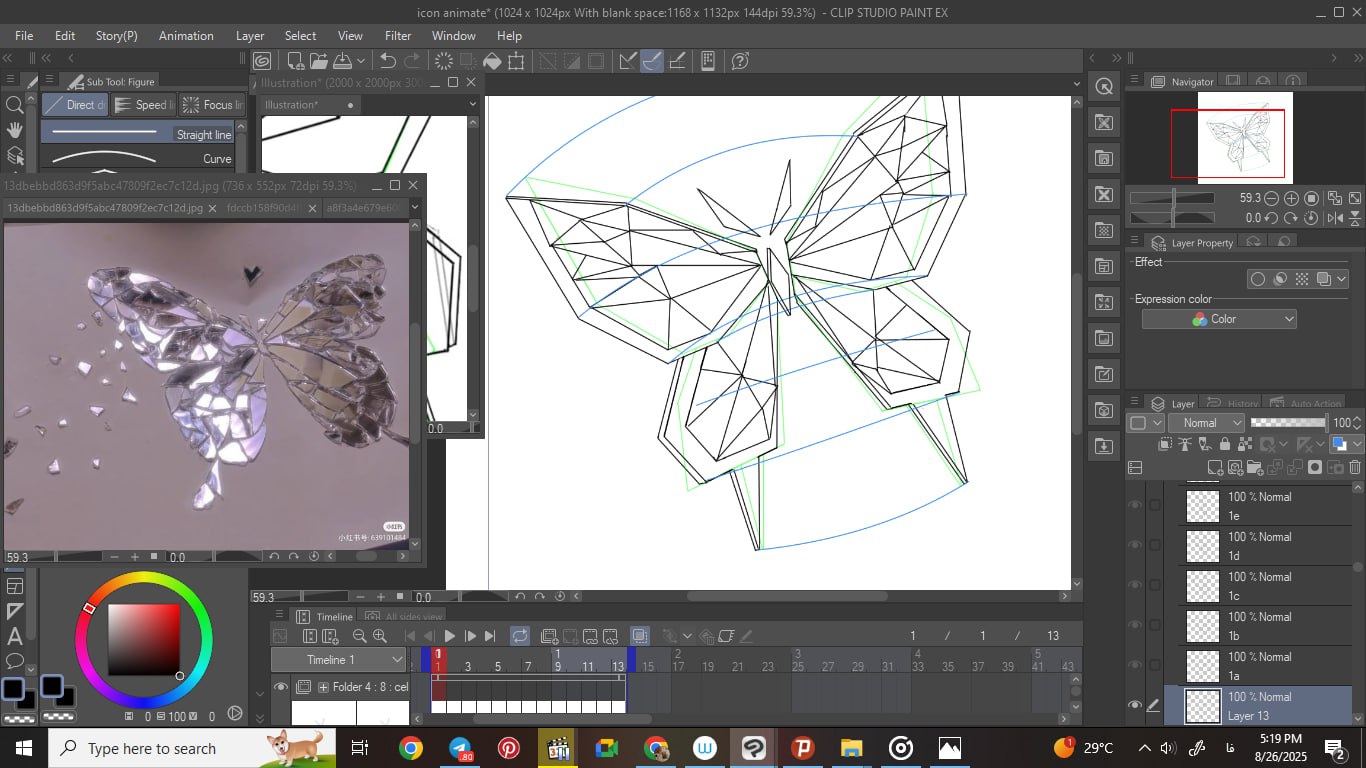Open the Expression color dropdown
The image size is (1366, 768).
tap(1218, 319)
